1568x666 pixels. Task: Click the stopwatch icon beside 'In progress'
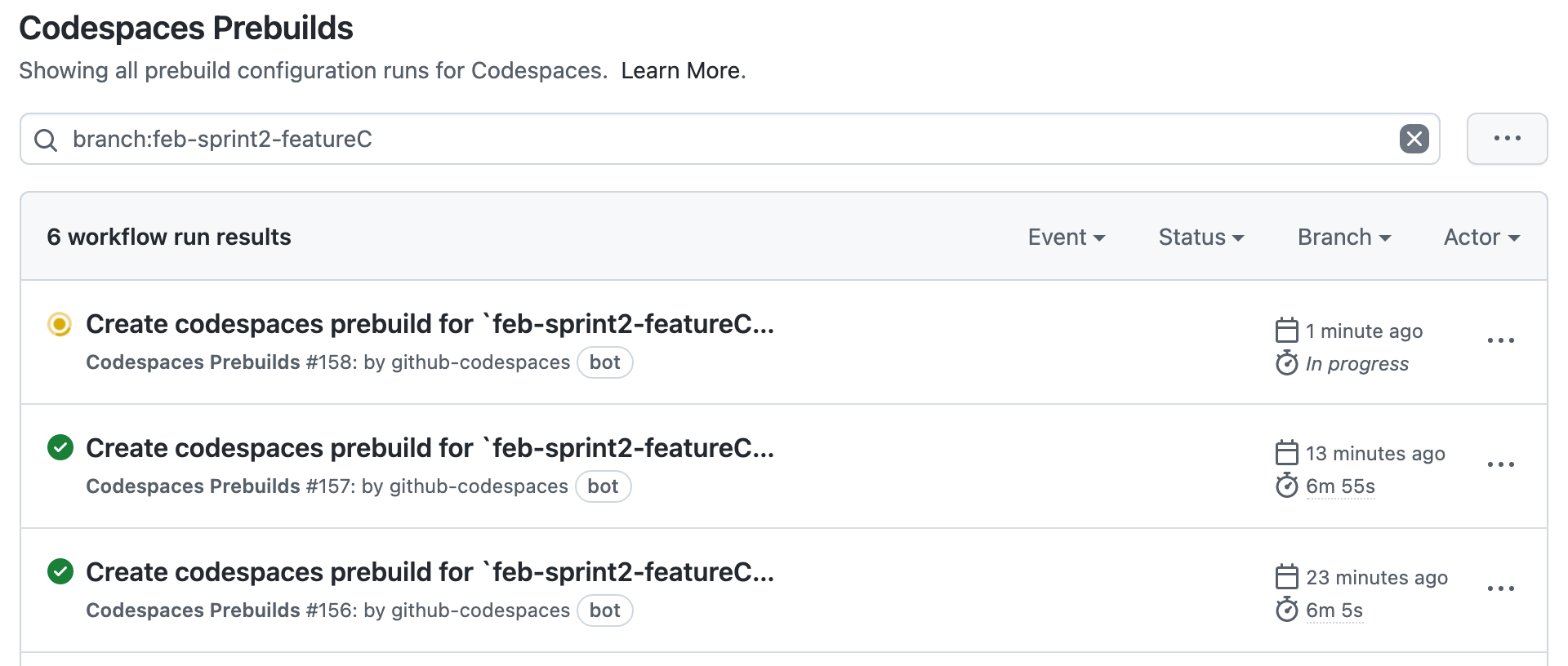pyautogui.click(x=1287, y=364)
